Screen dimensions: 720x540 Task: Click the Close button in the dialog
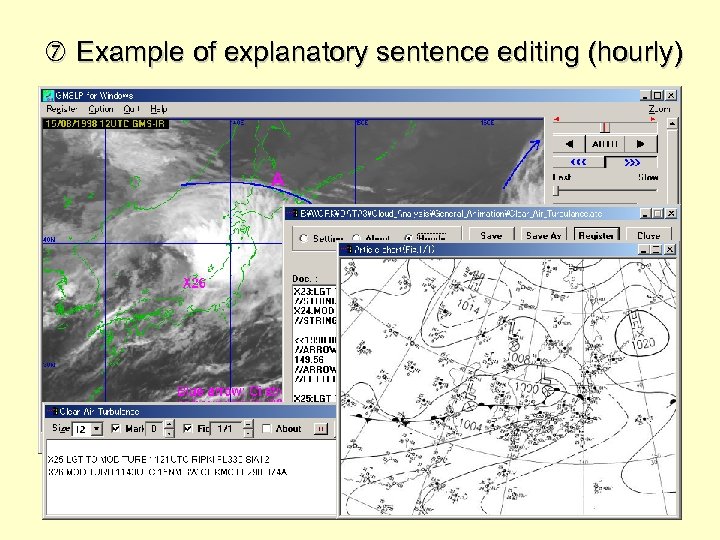click(648, 236)
